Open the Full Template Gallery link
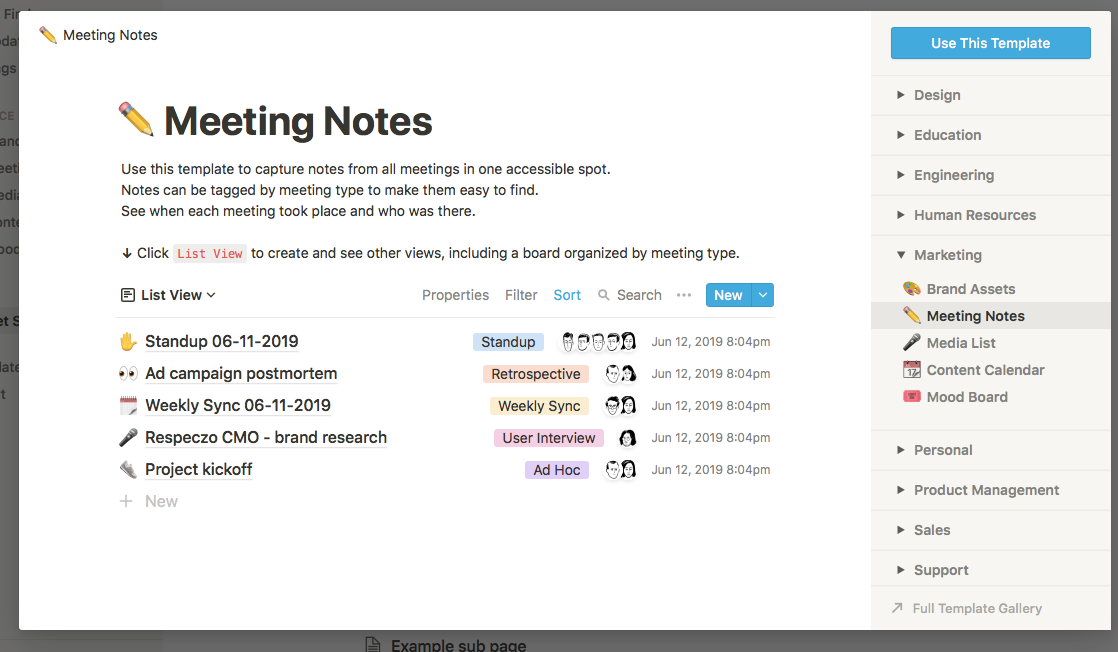1118x652 pixels. coord(976,608)
